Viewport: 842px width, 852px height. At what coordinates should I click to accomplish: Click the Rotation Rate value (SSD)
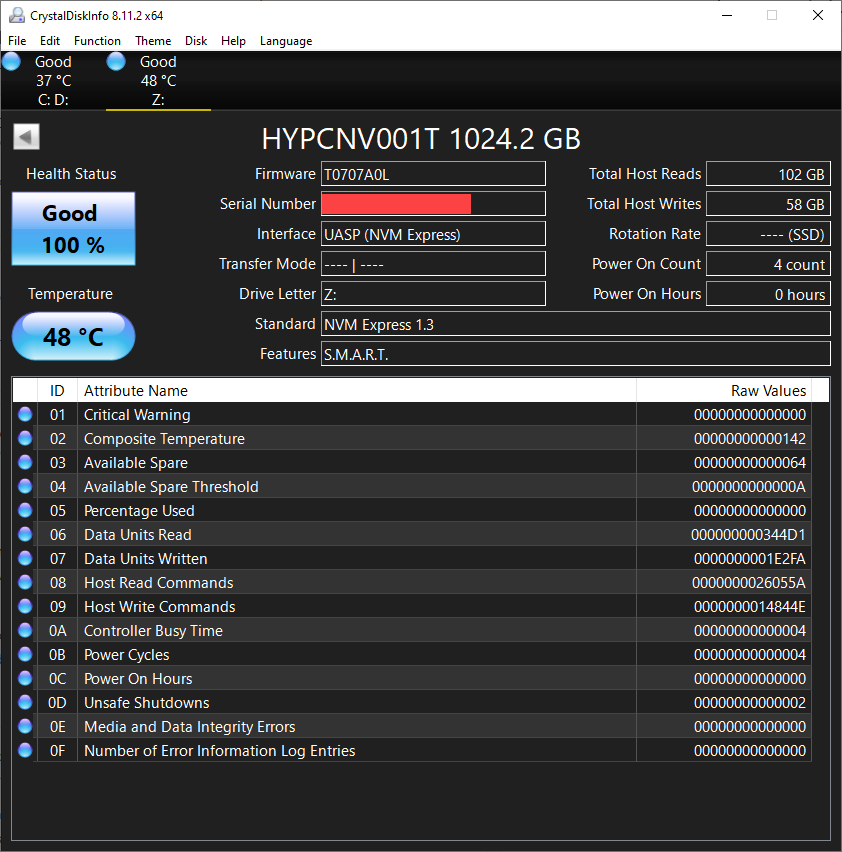(768, 234)
